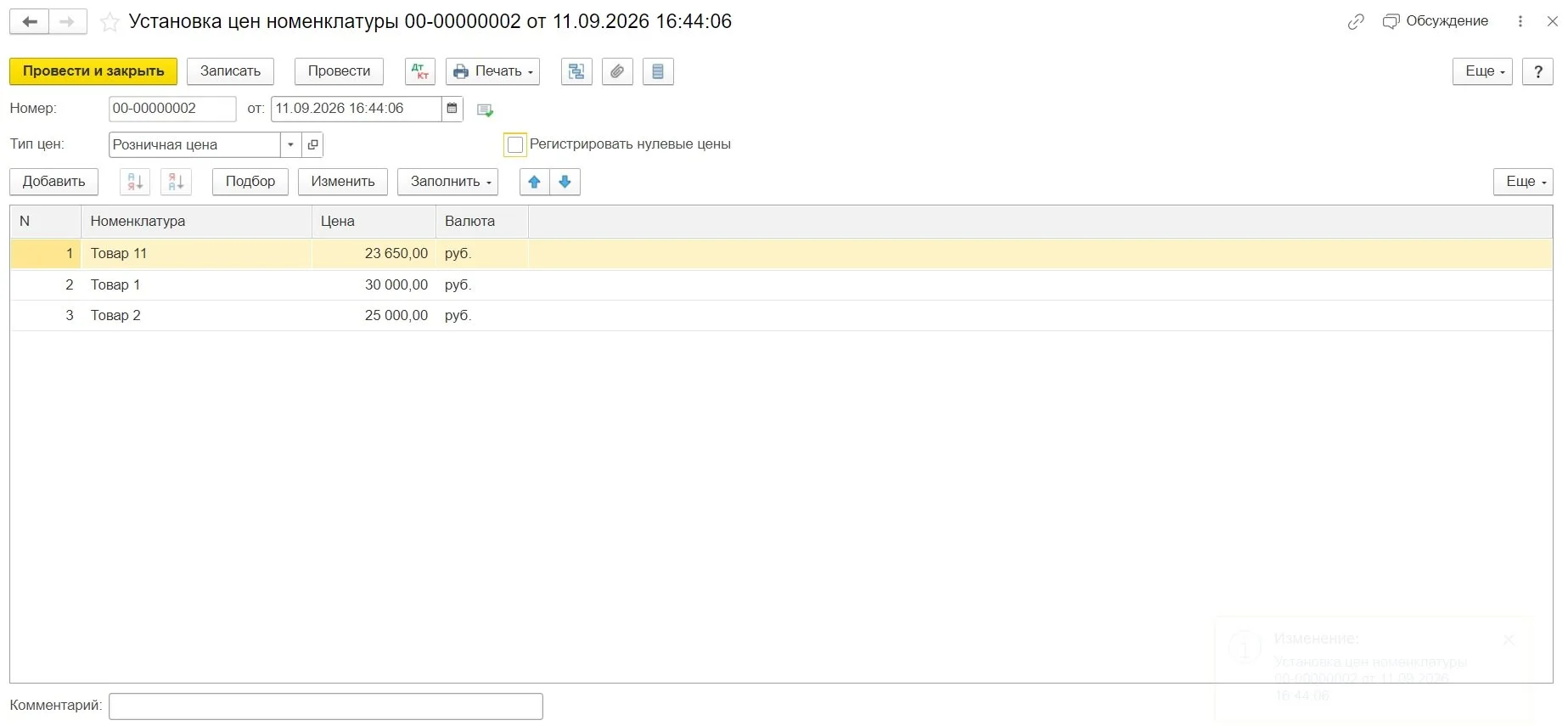Screen dimensions: 1568x726
Task: Click the Изменить button
Action: click(x=343, y=182)
